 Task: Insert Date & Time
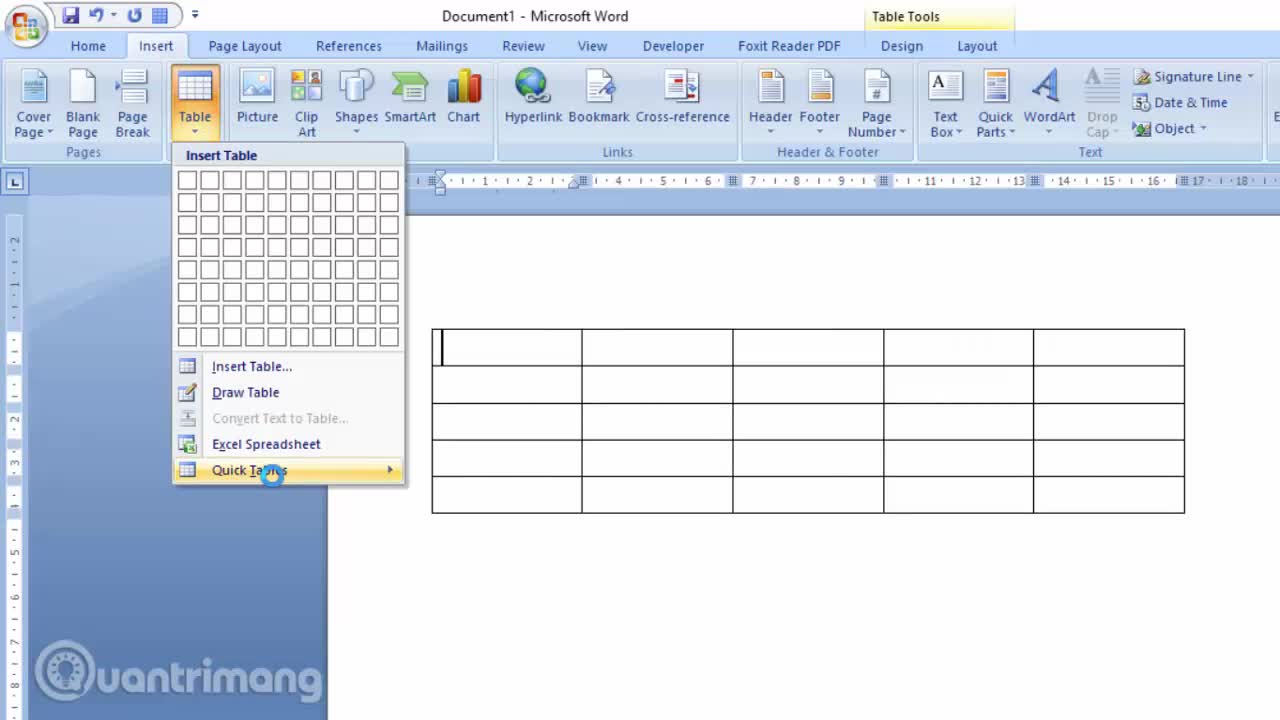tap(1180, 102)
